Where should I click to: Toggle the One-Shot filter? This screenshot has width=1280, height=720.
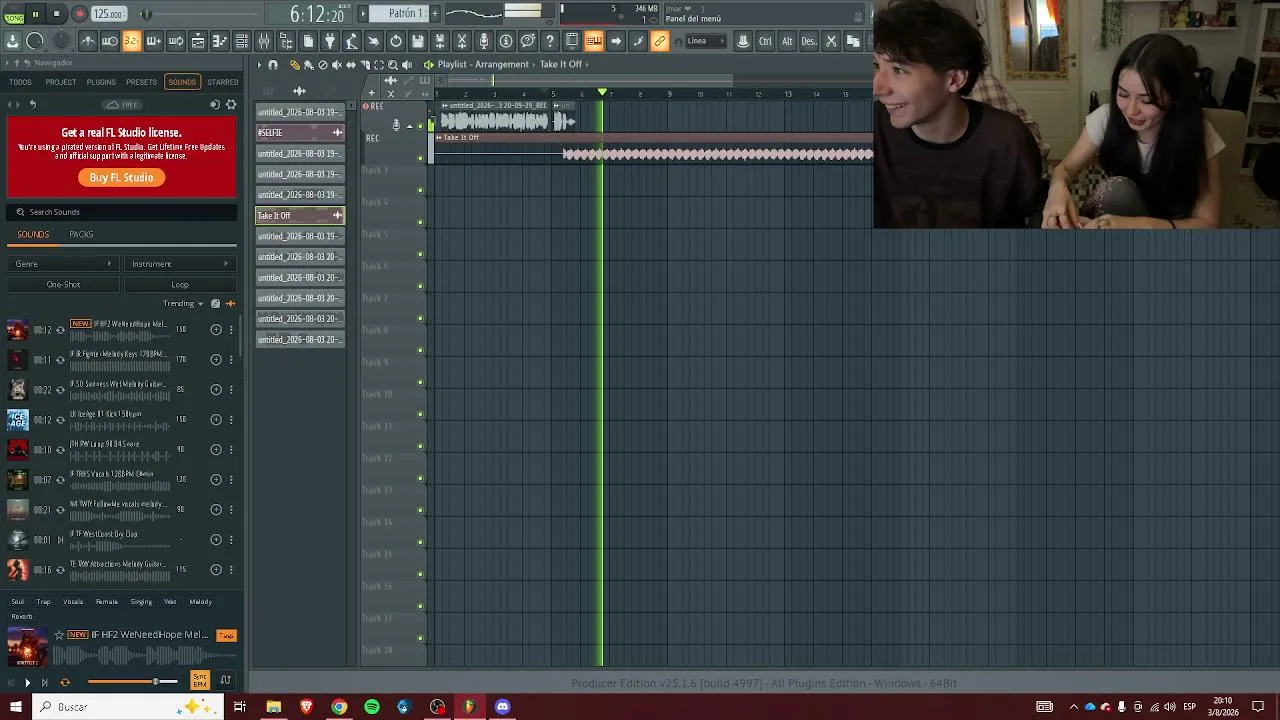coord(63,285)
